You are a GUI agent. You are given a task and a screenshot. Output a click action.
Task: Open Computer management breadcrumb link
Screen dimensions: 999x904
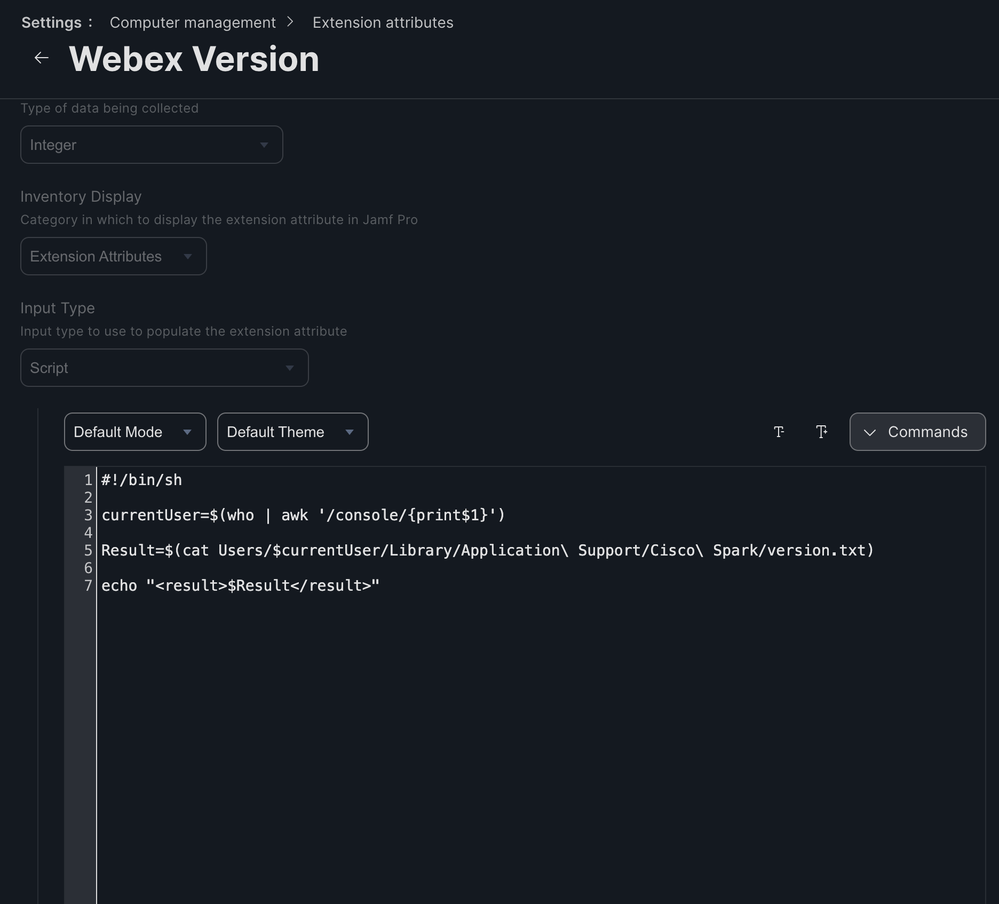coord(192,22)
